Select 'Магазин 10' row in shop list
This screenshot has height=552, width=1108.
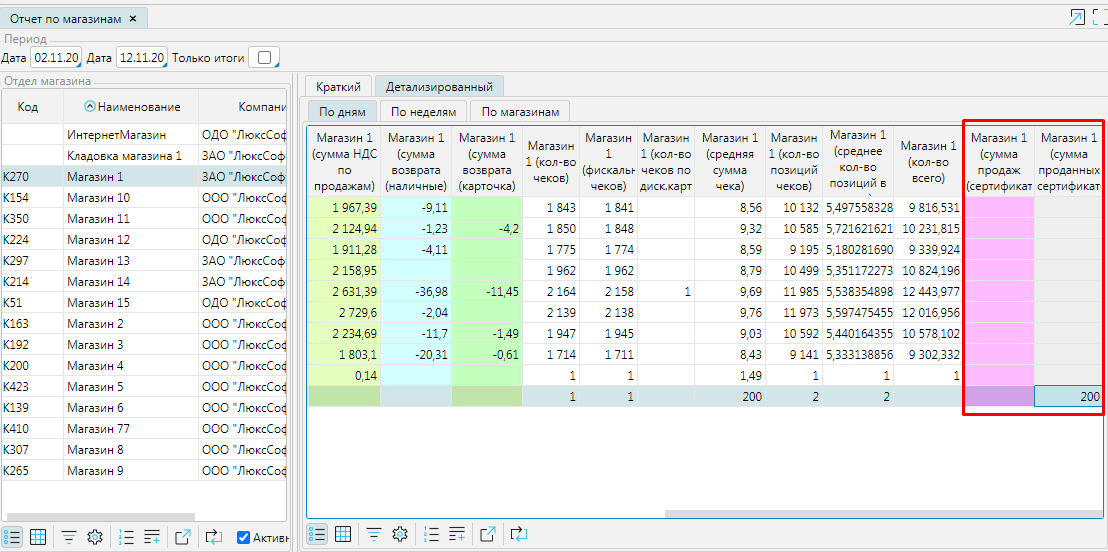[x=98, y=198]
